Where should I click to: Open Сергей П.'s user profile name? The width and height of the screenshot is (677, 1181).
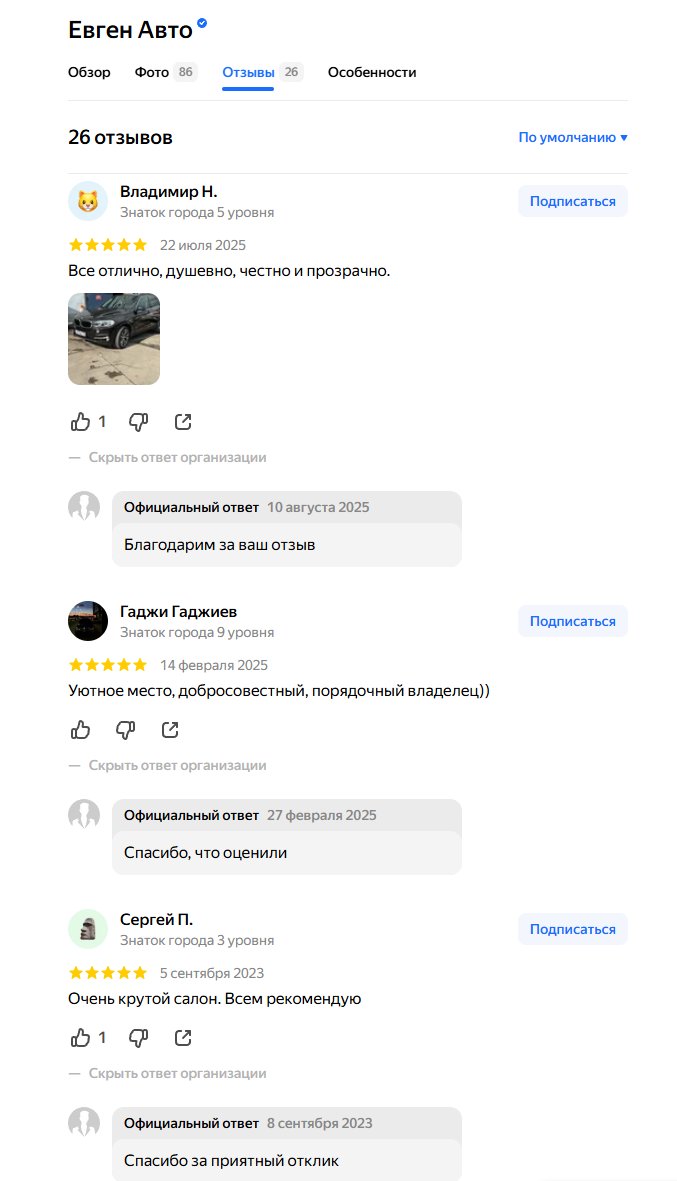[x=156, y=920]
